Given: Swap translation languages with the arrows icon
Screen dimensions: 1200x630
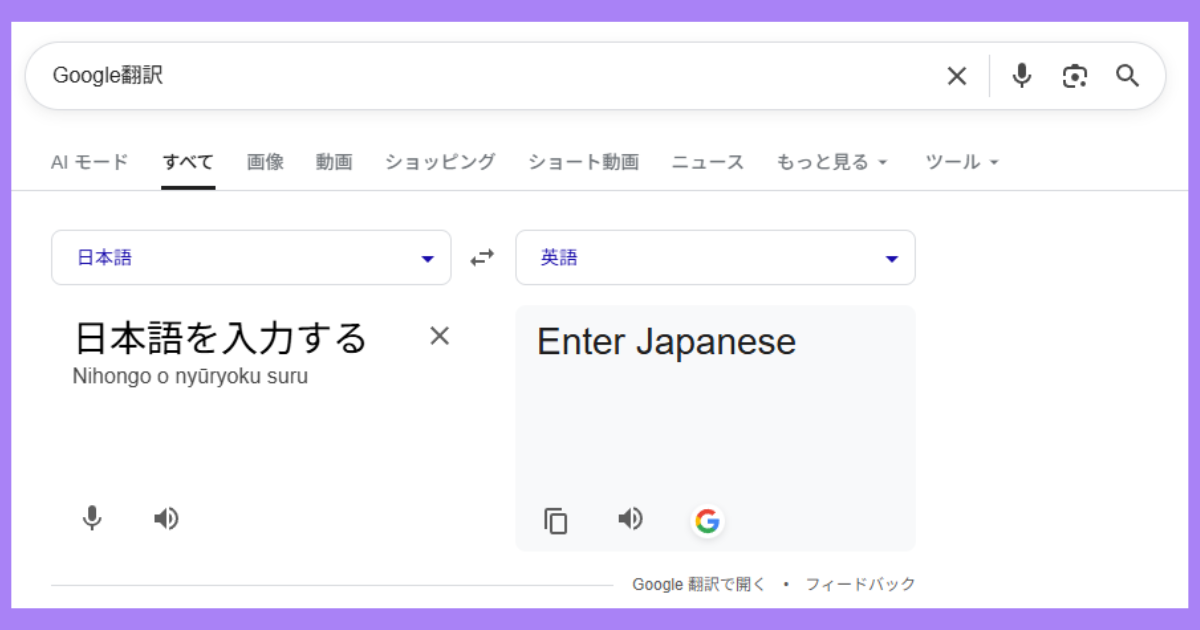Looking at the screenshot, I should pyautogui.click(x=482, y=257).
